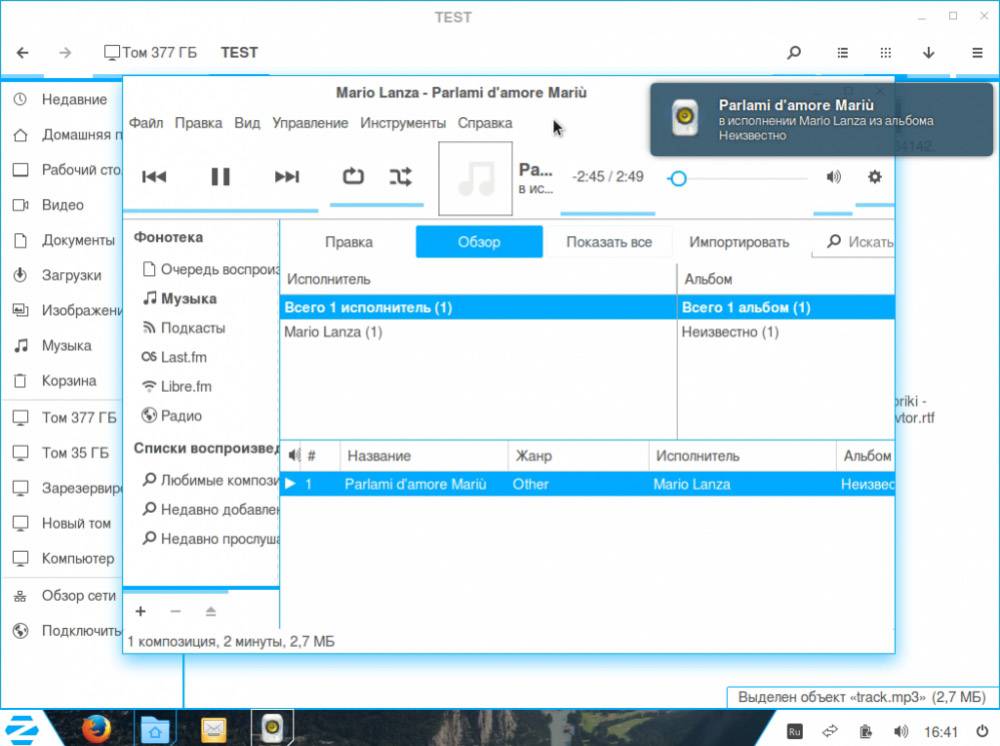The image size is (1000, 746).
Task: Select Радио in the library sidebar
Action: 181,416
